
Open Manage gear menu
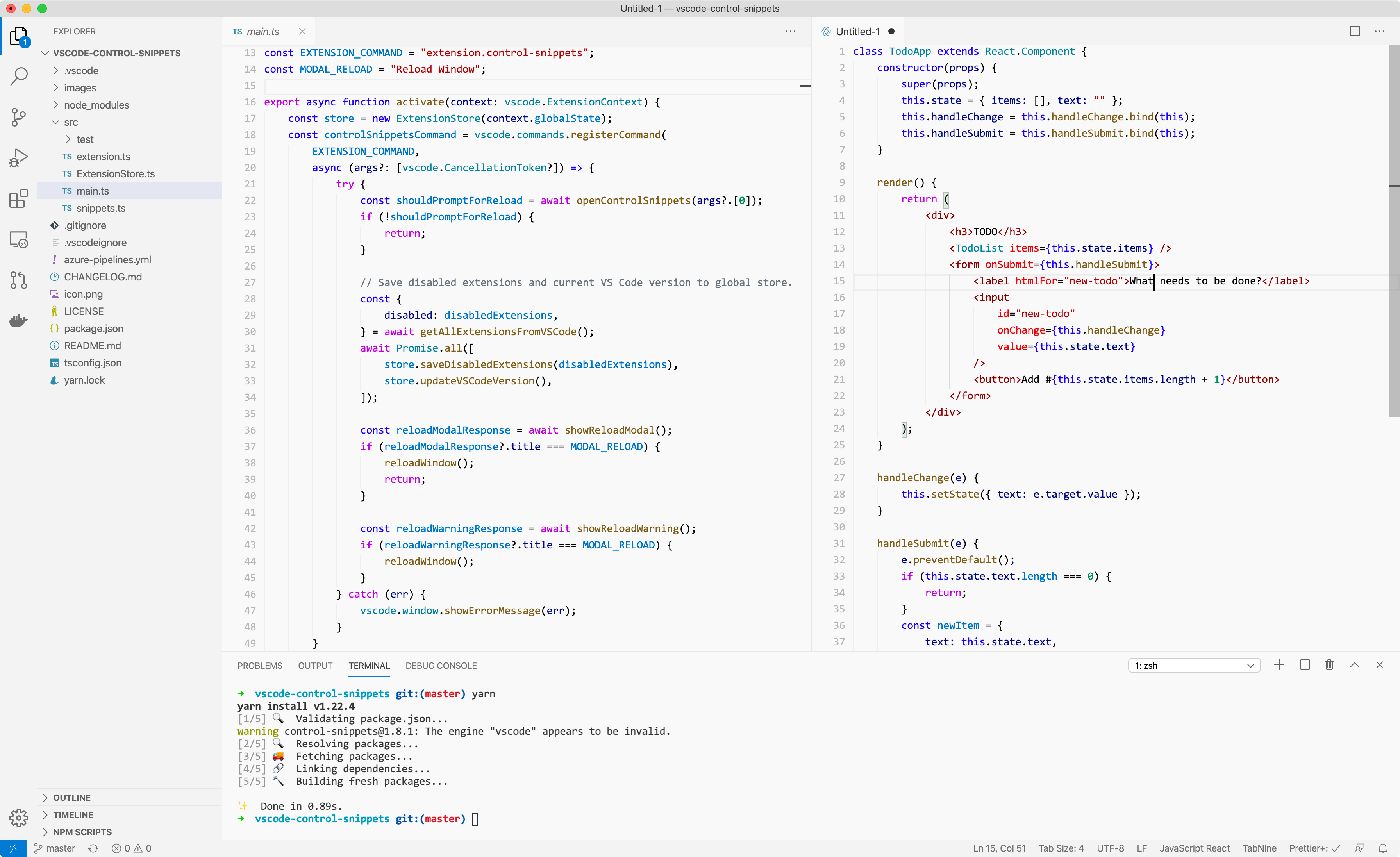tap(19, 818)
